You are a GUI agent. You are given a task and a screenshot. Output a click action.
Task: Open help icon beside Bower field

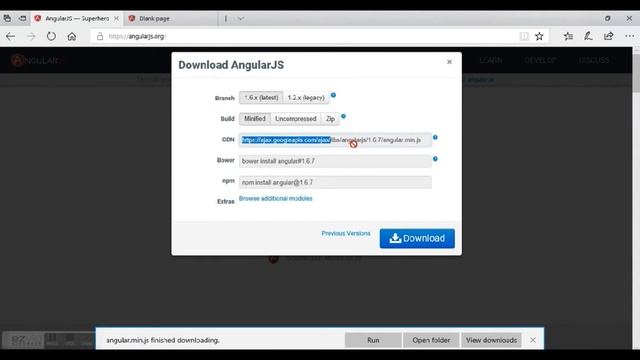[x=435, y=159]
